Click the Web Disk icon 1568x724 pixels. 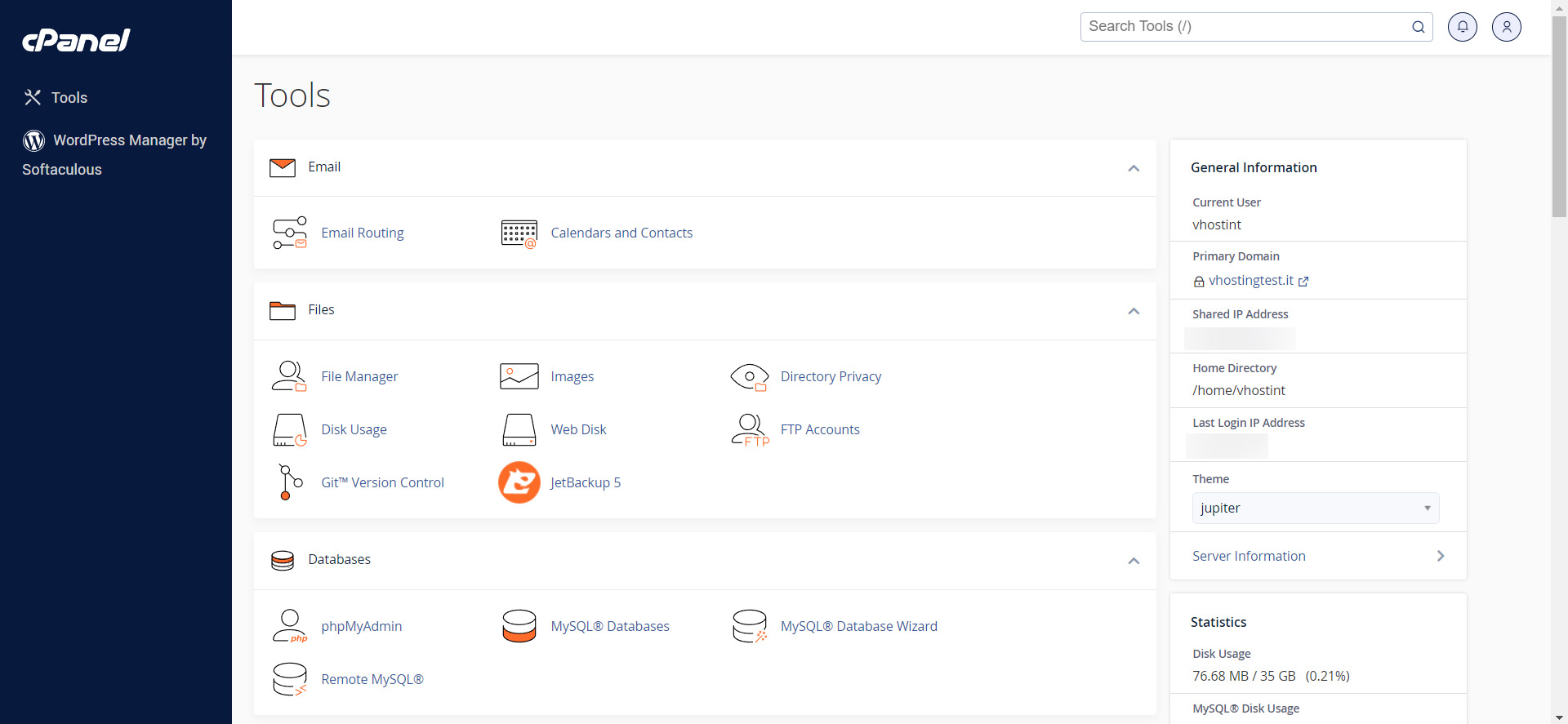click(x=519, y=429)
